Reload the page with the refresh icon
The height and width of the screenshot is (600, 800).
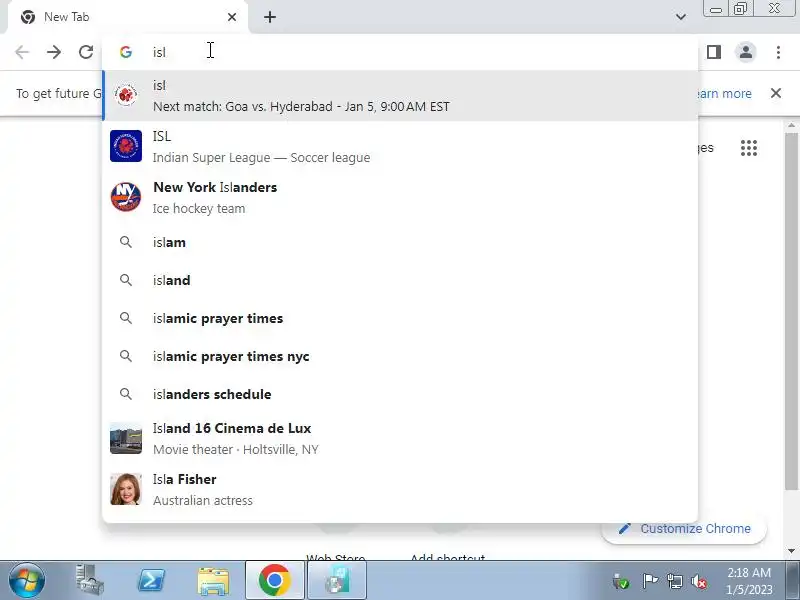[86, 52]
